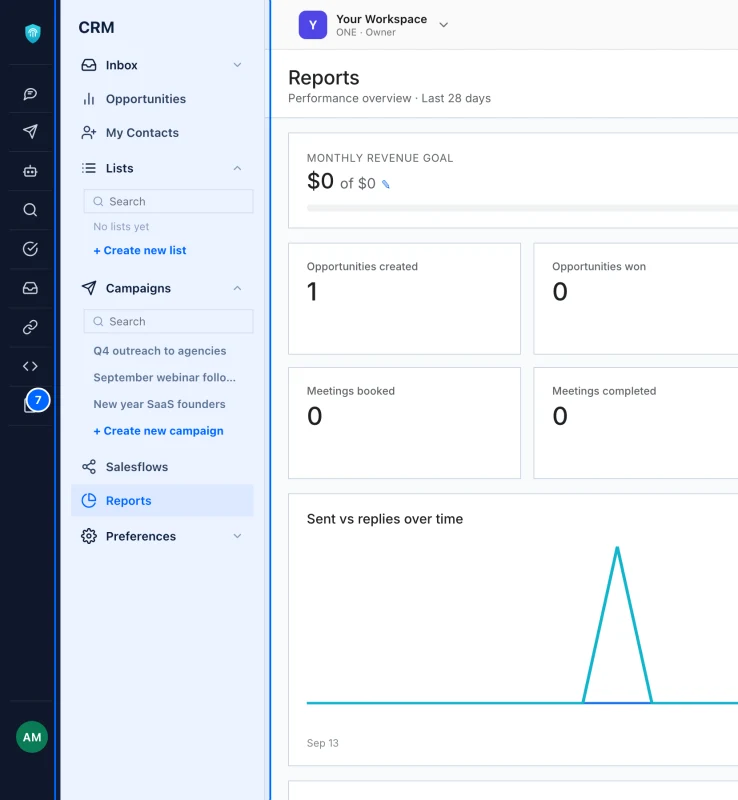Viewport: 738px width, 800px height.
Task: Select the Reports menu item
Action: tap(162, 501)
